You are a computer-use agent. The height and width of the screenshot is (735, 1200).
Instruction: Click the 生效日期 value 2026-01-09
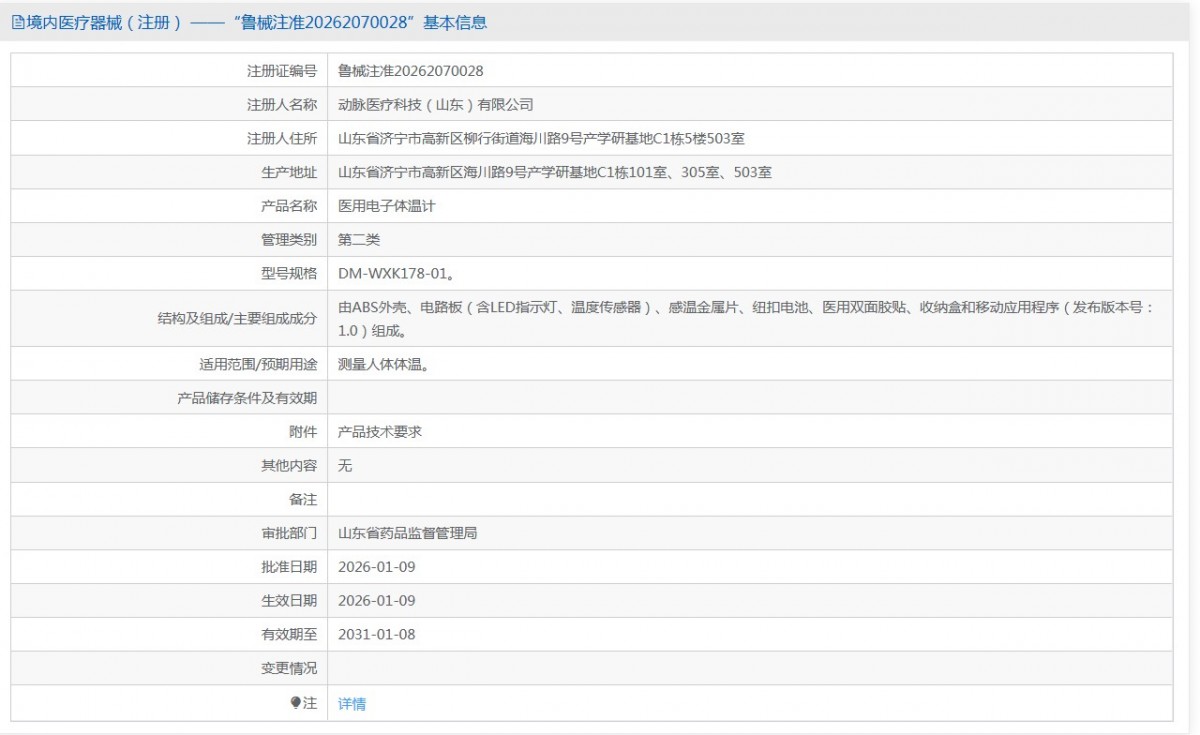coord(376,601)
